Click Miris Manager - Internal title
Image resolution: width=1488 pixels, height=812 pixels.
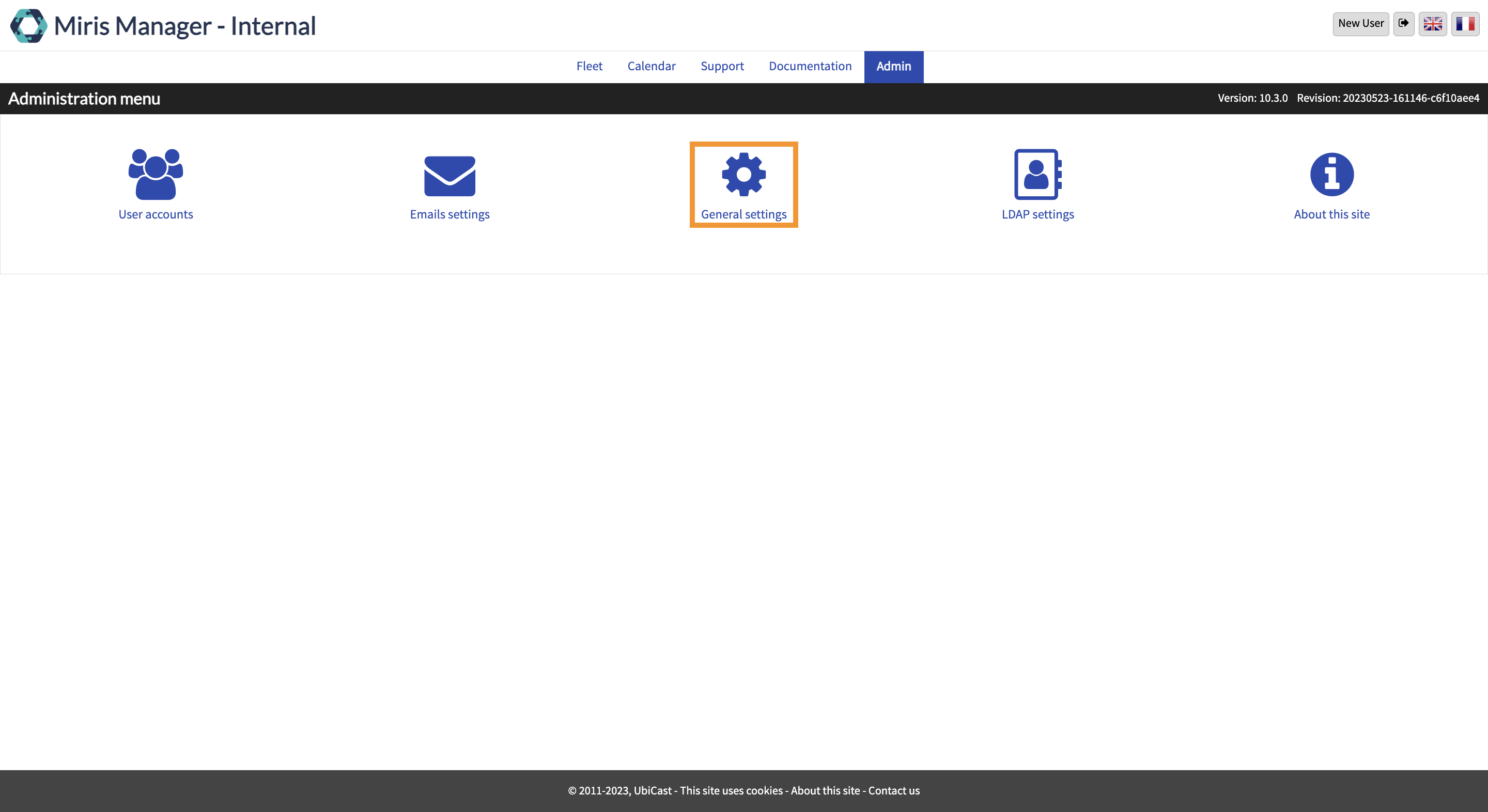185,26
